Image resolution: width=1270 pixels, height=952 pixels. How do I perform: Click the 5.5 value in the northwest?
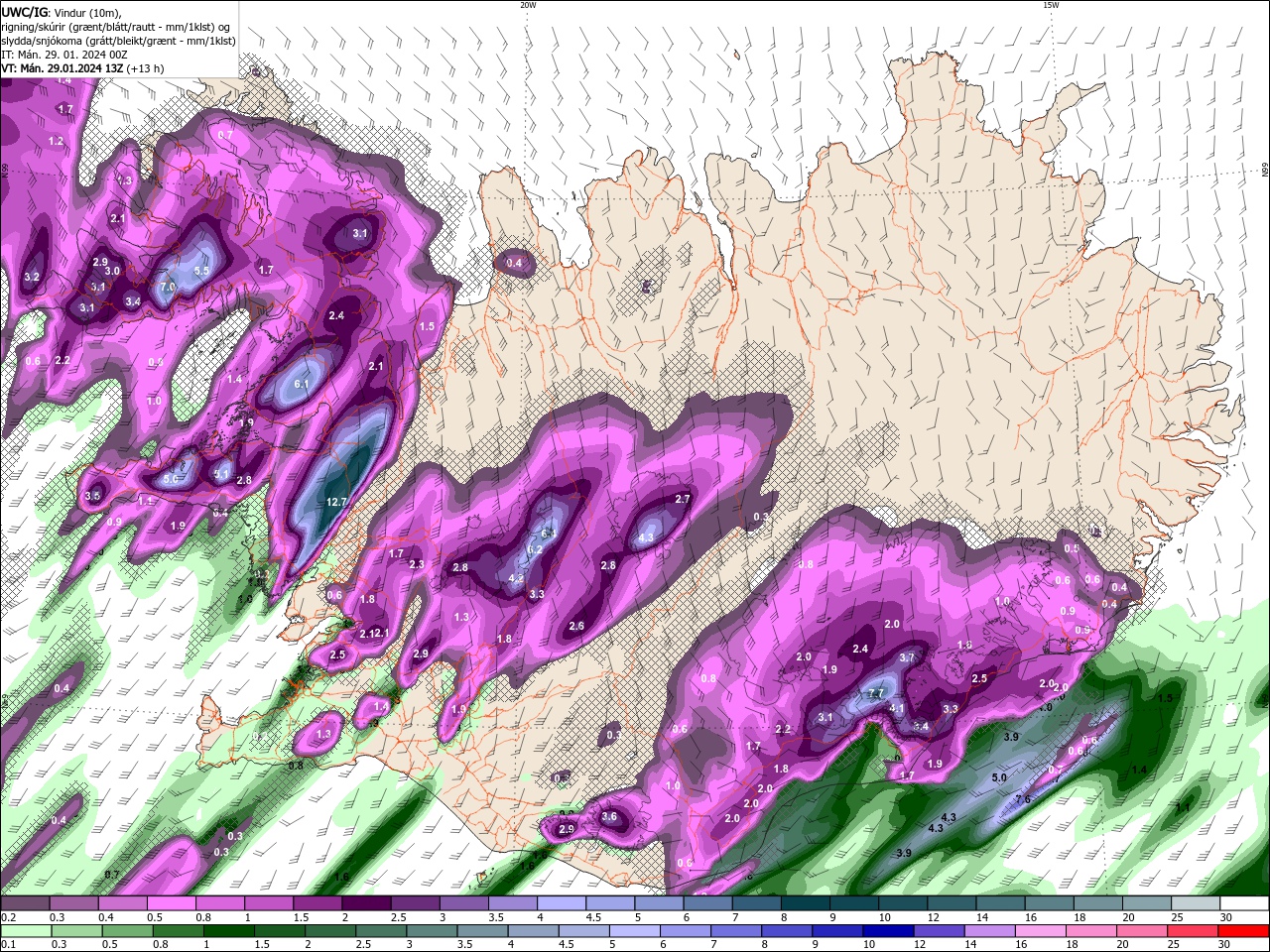coord(201,271)
